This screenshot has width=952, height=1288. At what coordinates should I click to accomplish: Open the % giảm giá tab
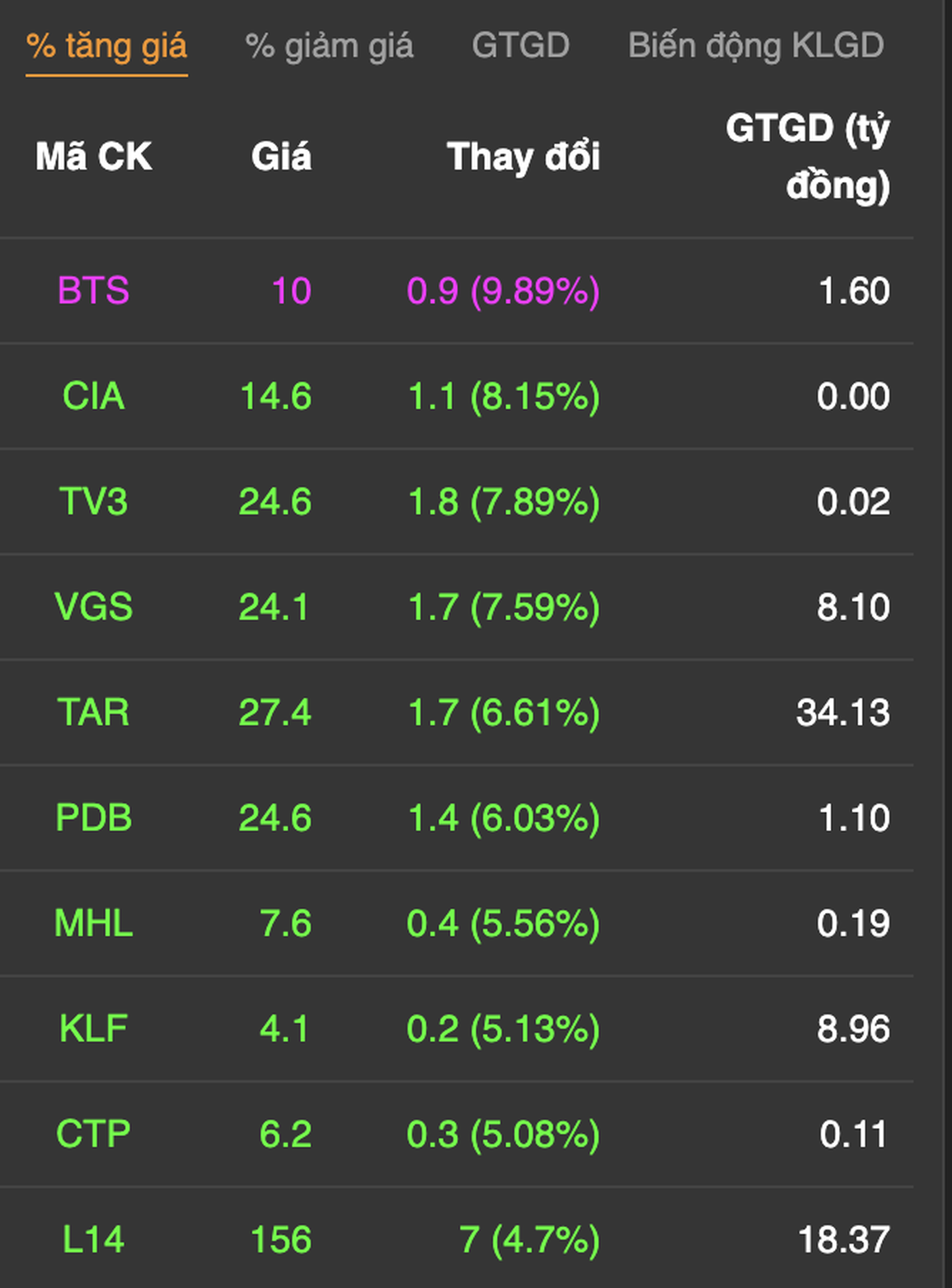tap(329, 46)
